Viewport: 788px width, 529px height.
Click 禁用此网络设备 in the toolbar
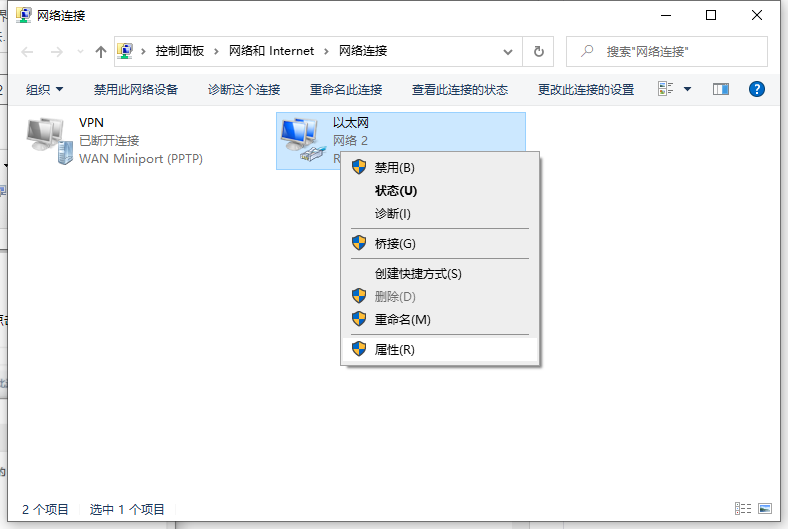click(x=135, y=89)
